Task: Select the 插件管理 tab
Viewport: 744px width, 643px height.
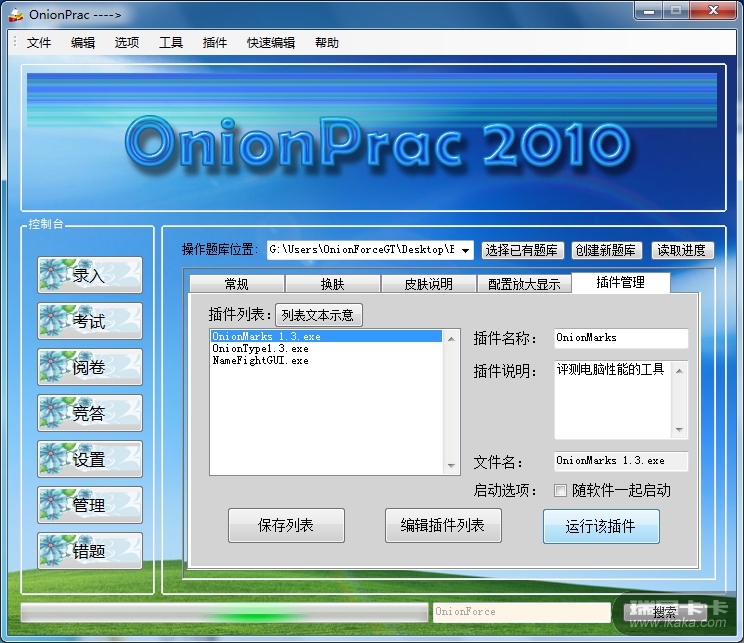Action: 621,282
